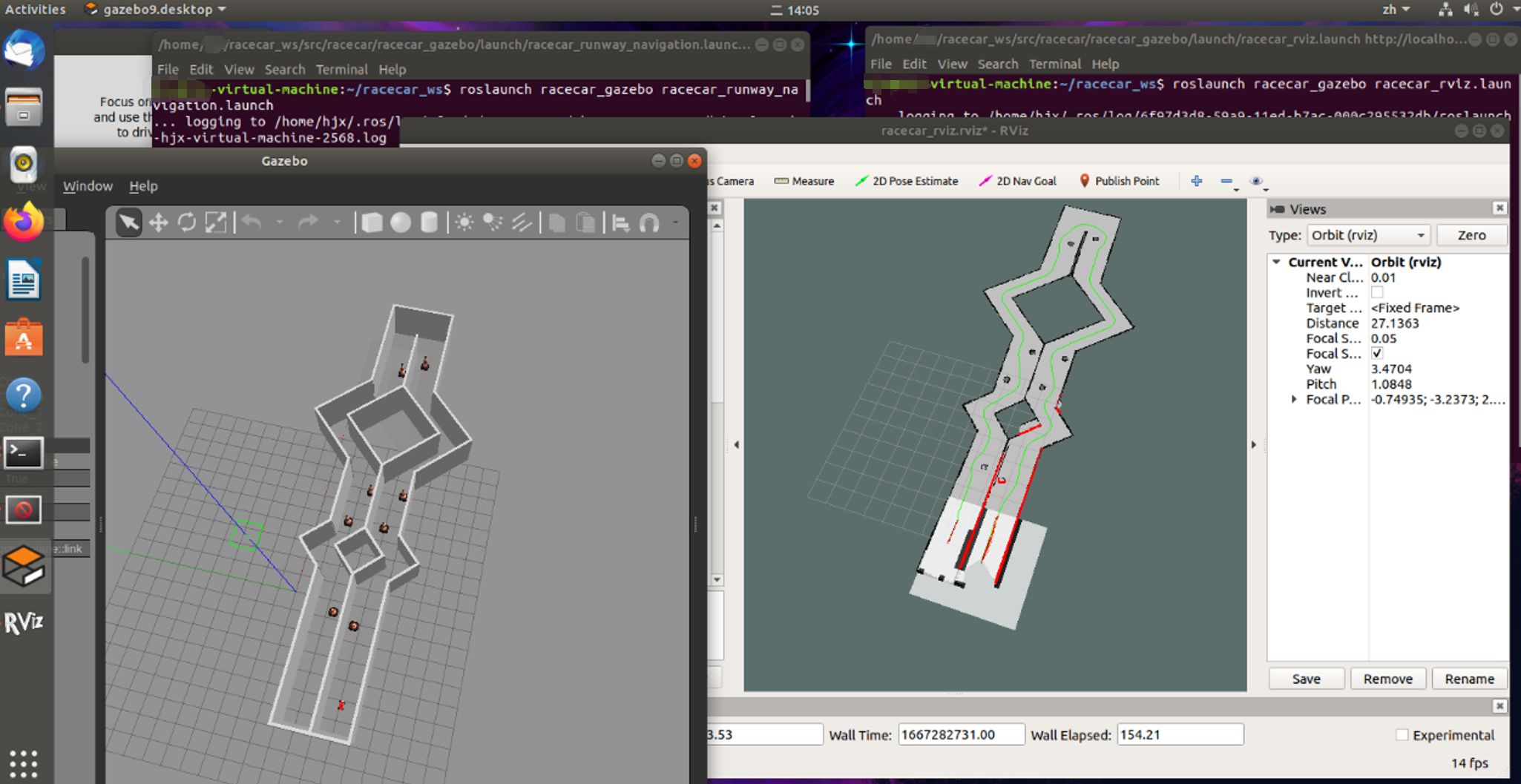Open the Terminal menu in right terminal window
The image size is (1521, 784).
pyautogui.click(x=1055, y=65)
